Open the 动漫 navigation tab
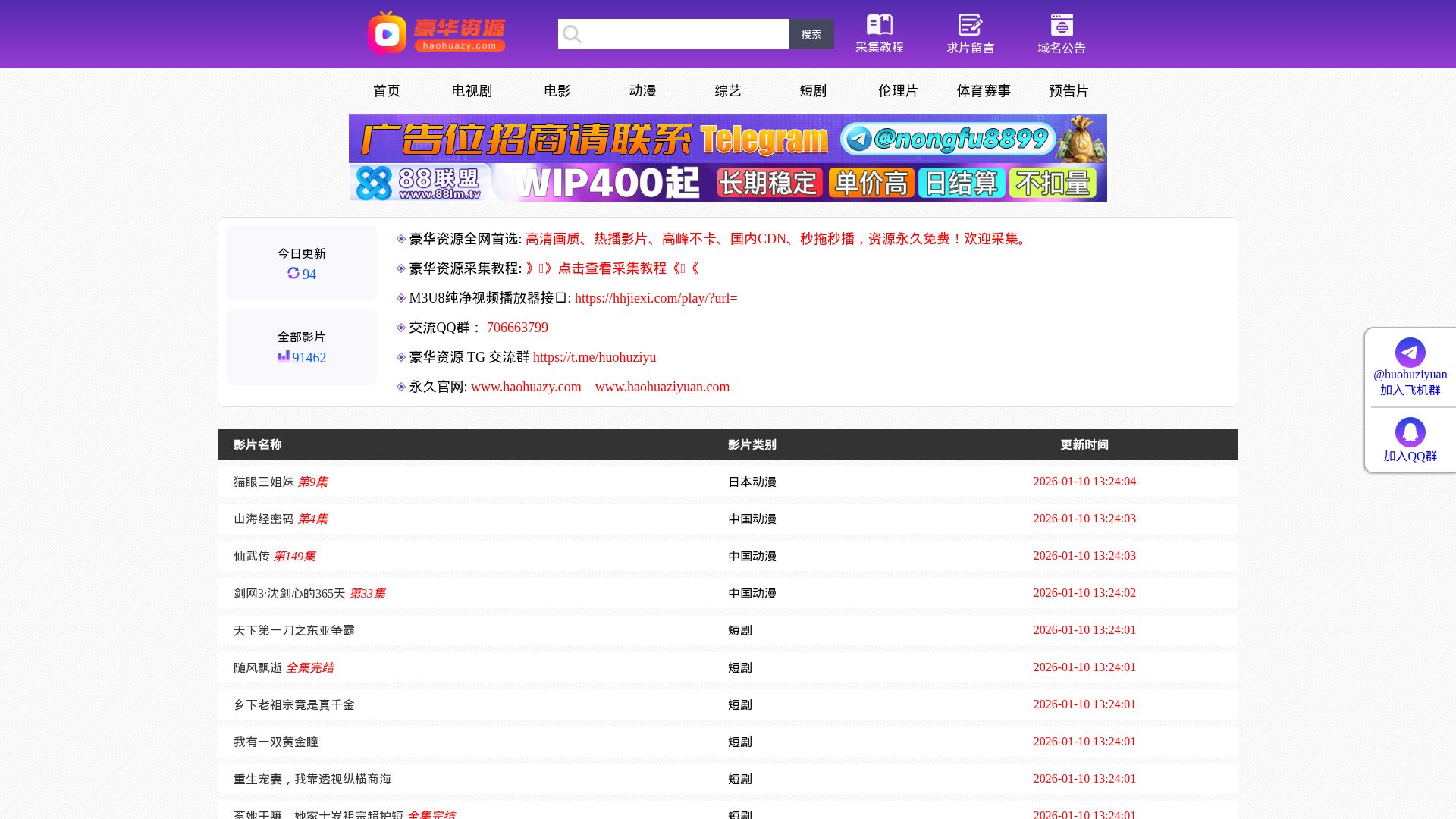 click(642, 91)
